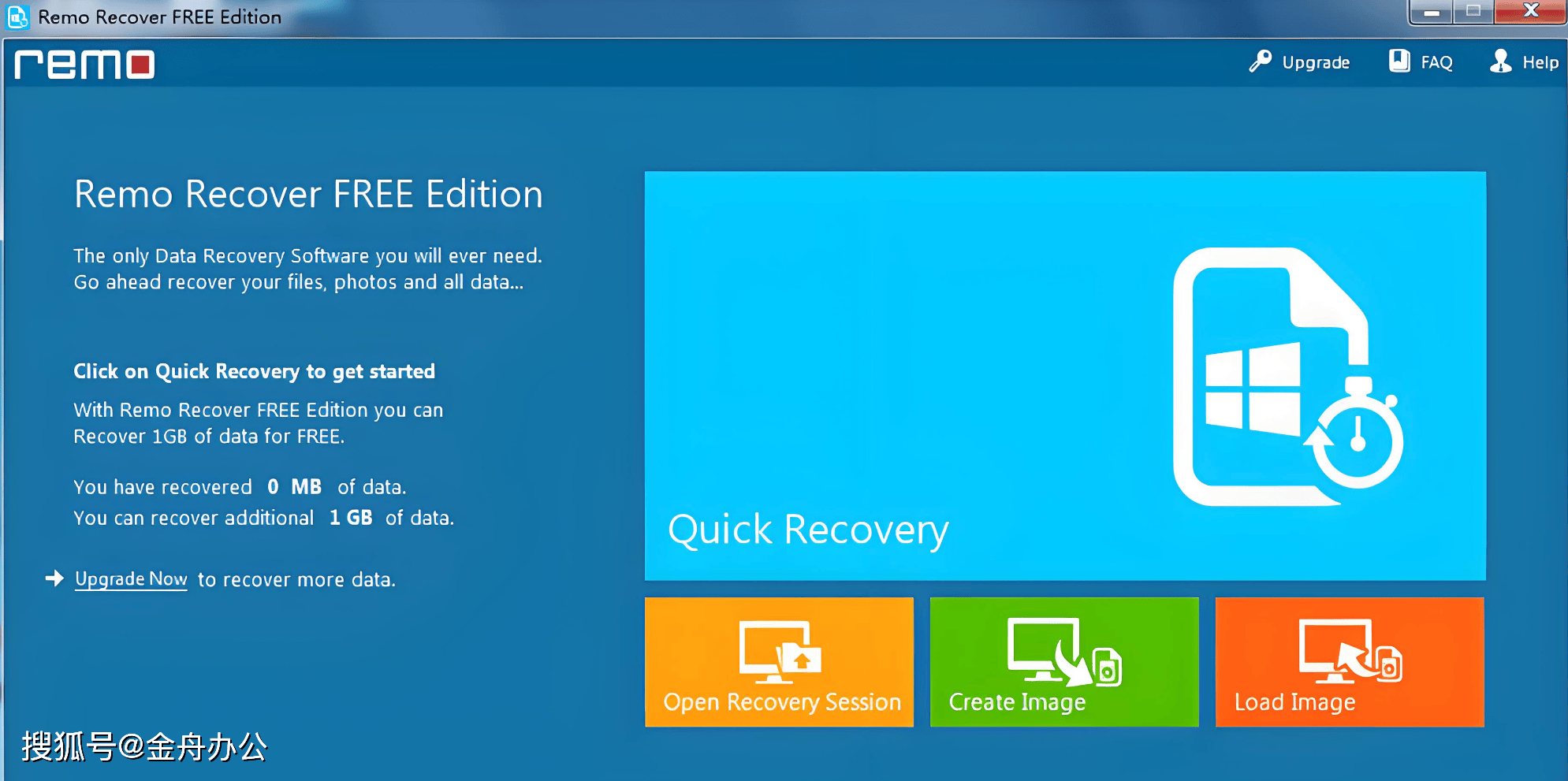Close the Remo Recover window
The width and height of the screenshot is (1568, 781).
pos(1530,13)
